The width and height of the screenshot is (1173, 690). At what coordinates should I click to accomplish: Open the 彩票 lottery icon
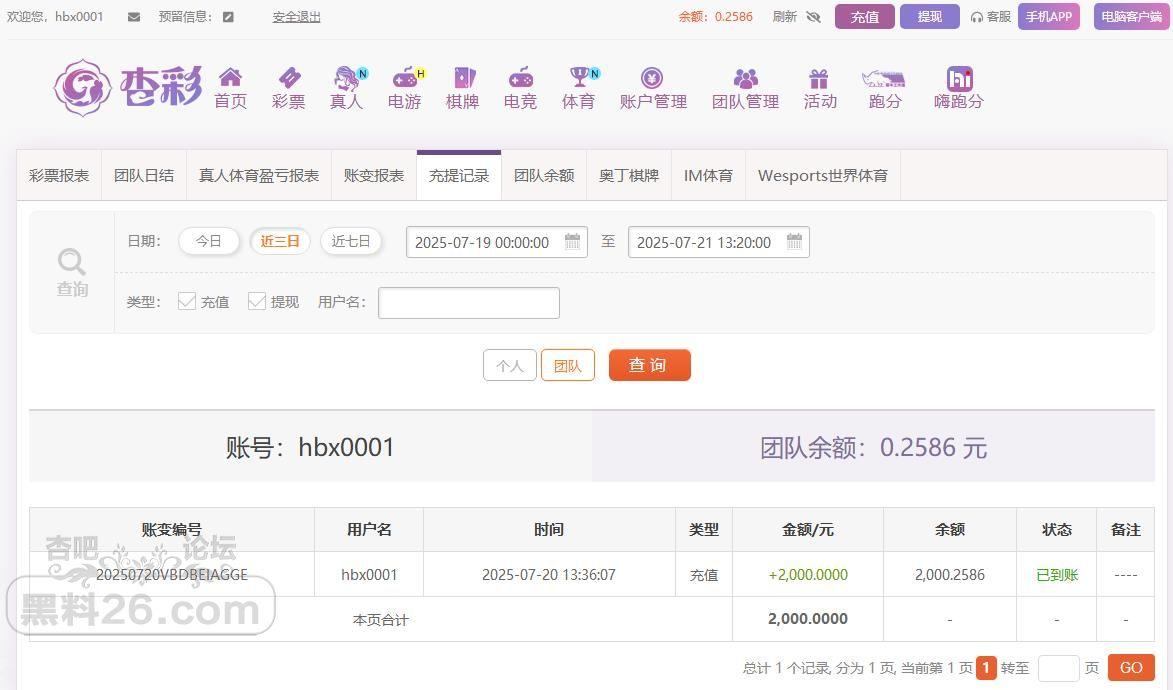289,78
